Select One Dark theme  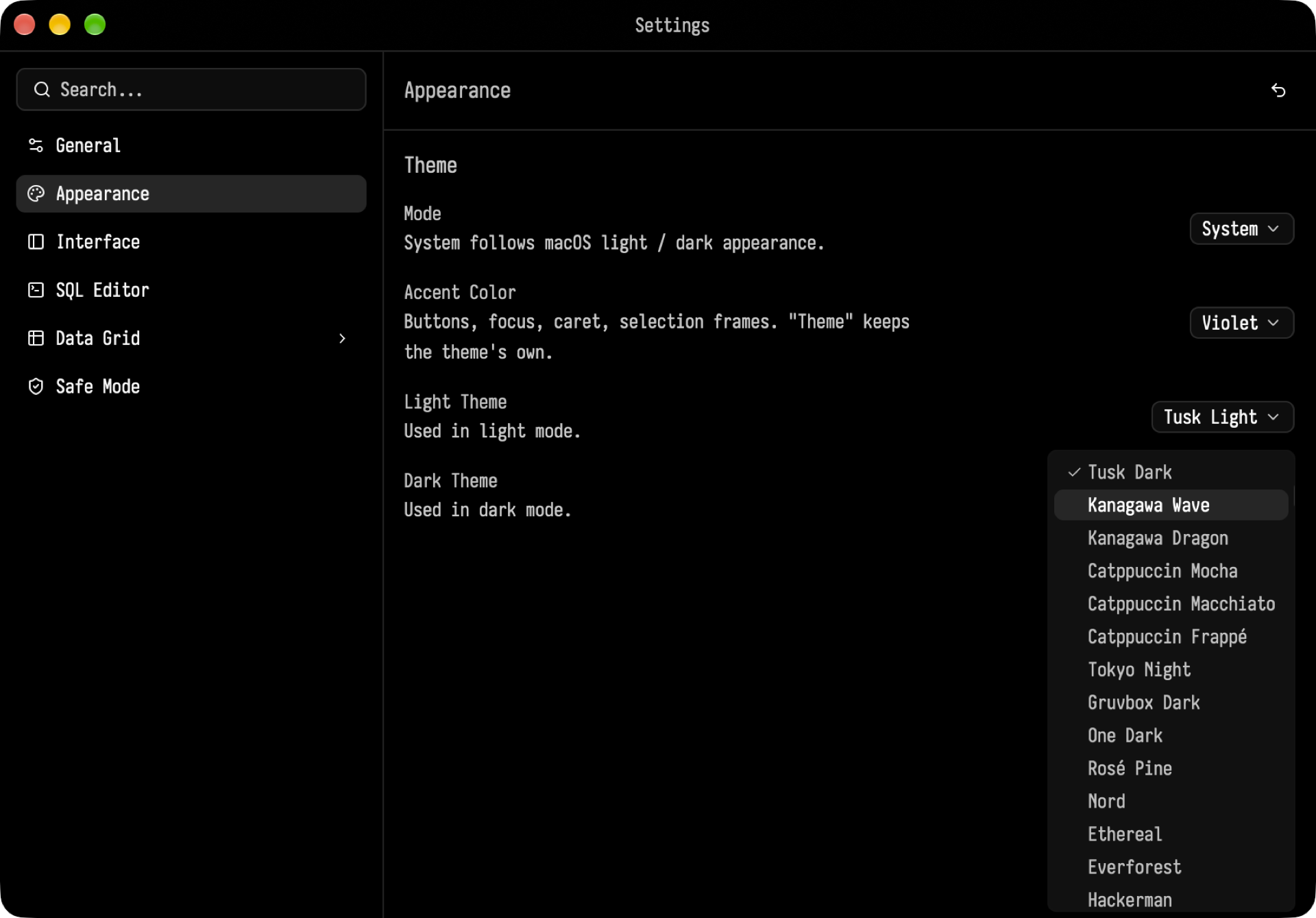pos(1171,736)
